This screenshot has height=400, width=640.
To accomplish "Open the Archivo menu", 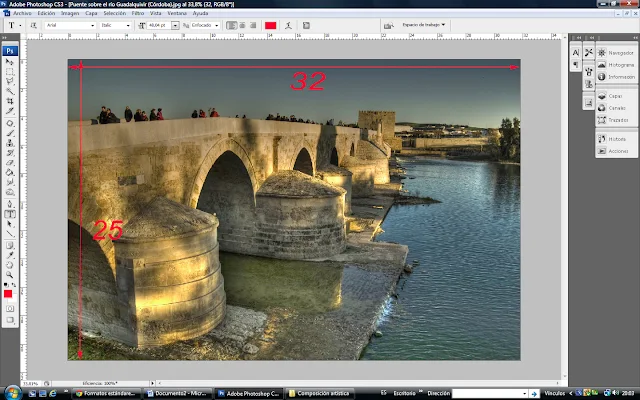I will pos(22,13).
